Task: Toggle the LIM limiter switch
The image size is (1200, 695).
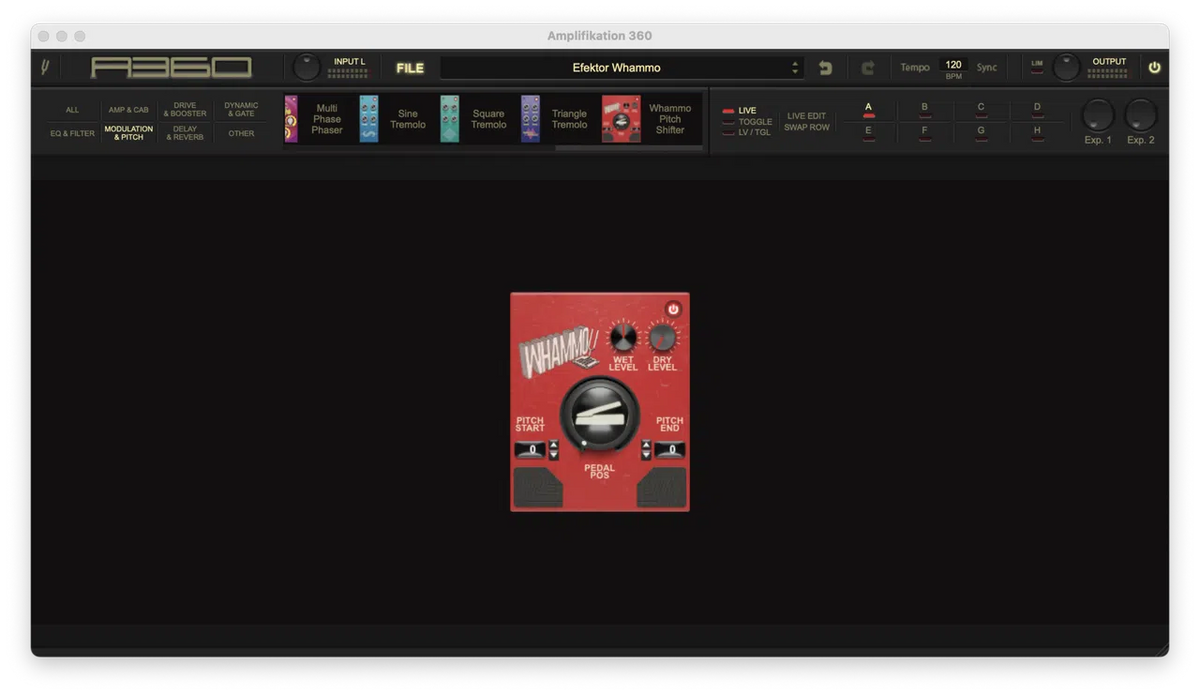Action: click(x=1036, y=68)
